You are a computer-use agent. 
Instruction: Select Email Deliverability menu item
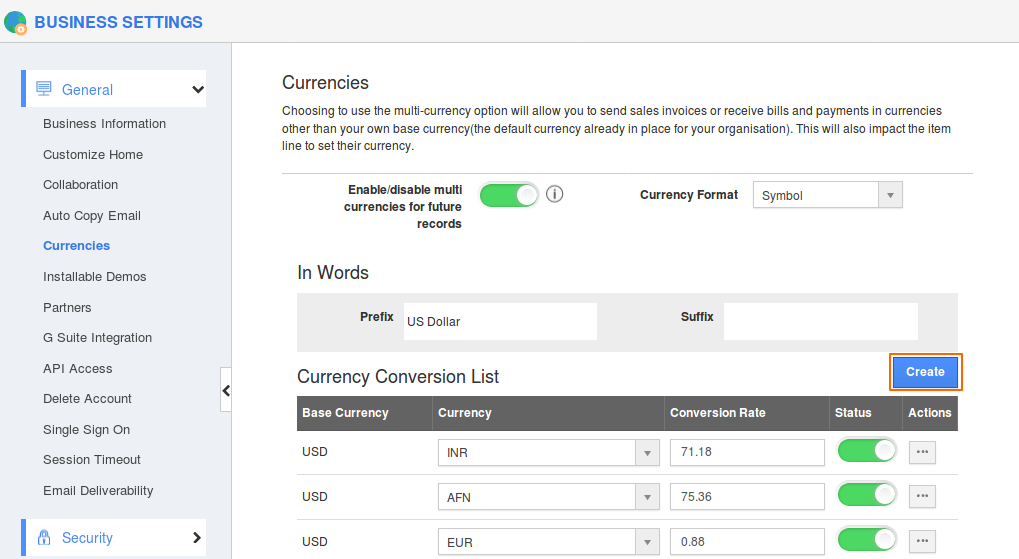tap(98, 491)
